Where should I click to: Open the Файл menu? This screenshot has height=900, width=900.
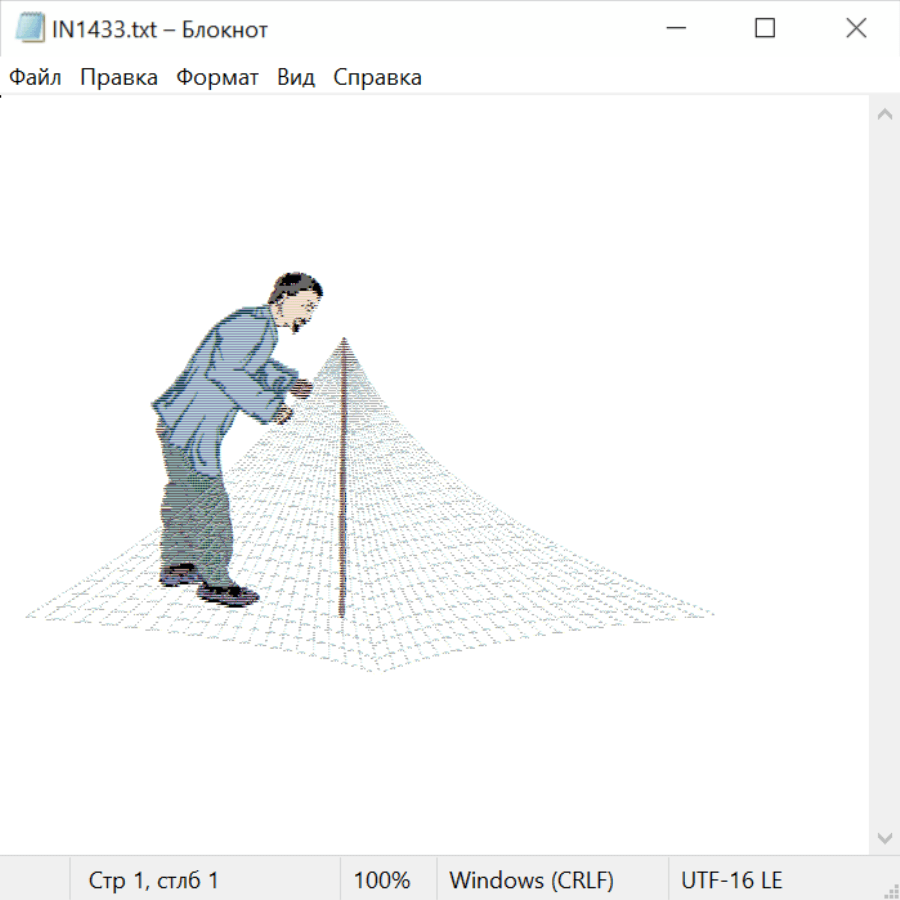[x=35, y=78]
